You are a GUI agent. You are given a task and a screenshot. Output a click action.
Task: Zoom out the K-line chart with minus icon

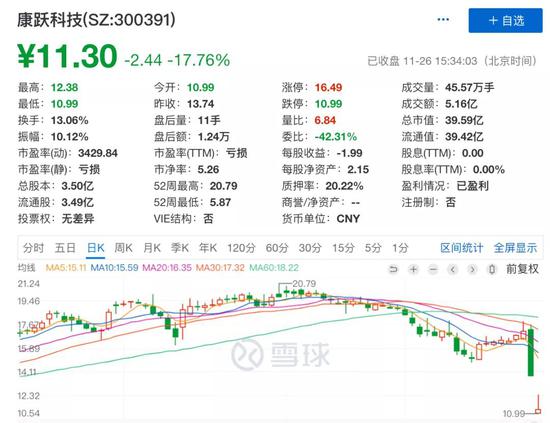[x=433, y=269]
